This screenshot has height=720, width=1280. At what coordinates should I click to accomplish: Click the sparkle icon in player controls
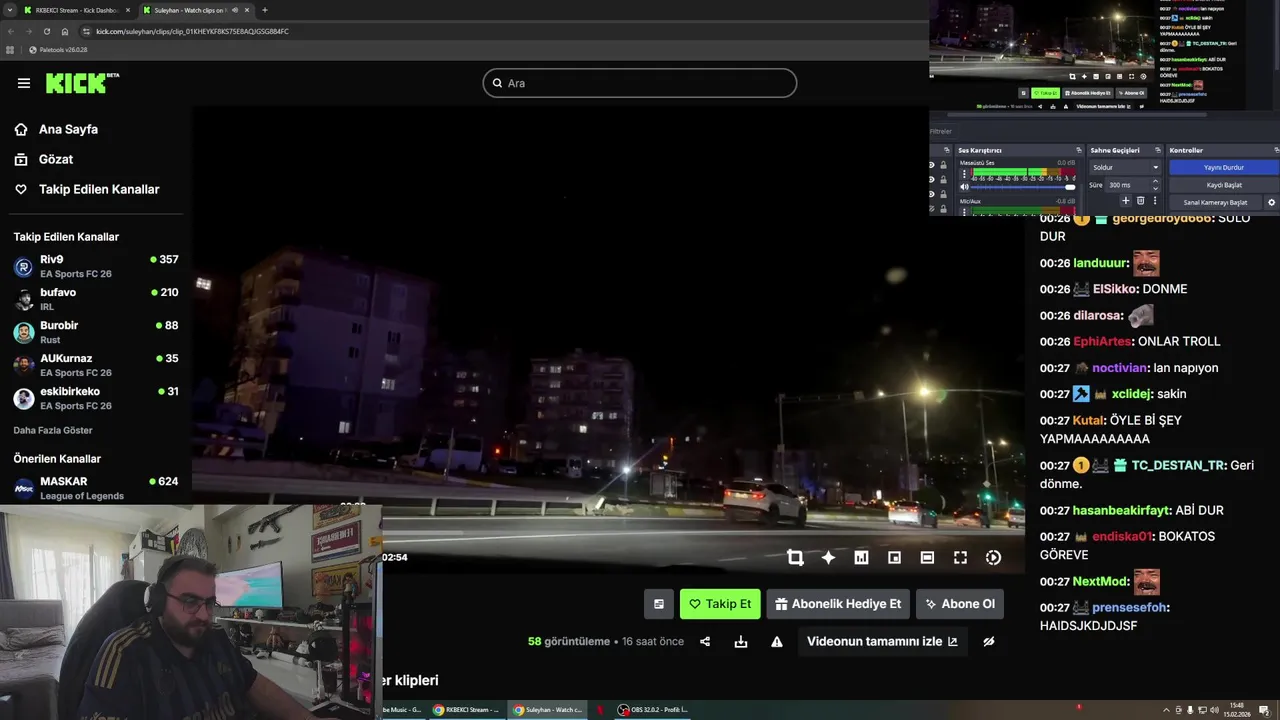pyautogui.click(x=828, y=558)
